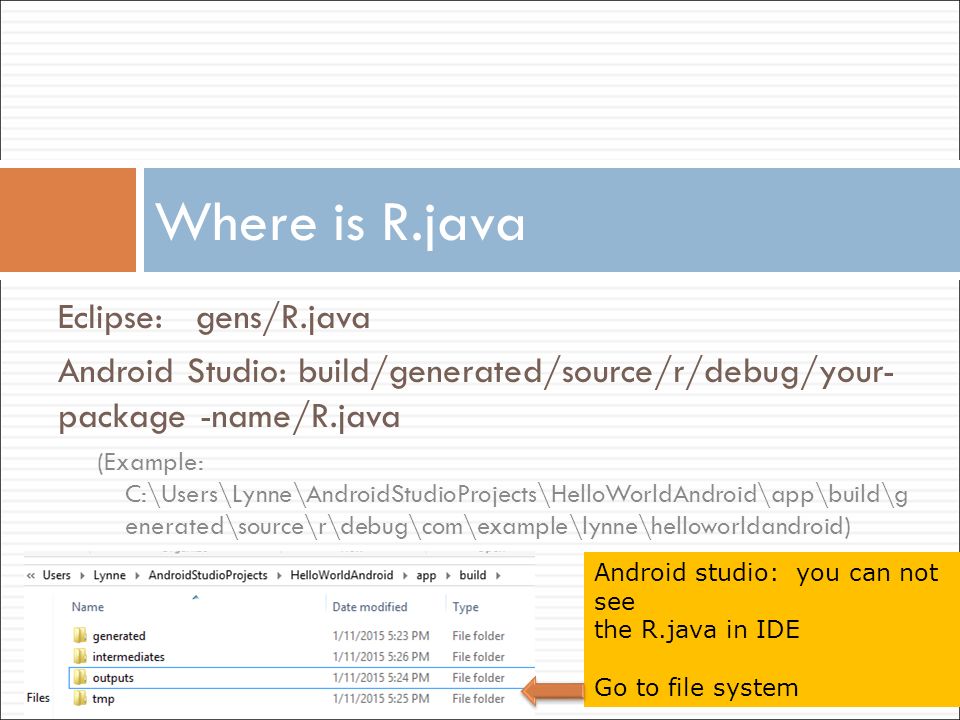Select the generated folder name

[x=119, y=636]
